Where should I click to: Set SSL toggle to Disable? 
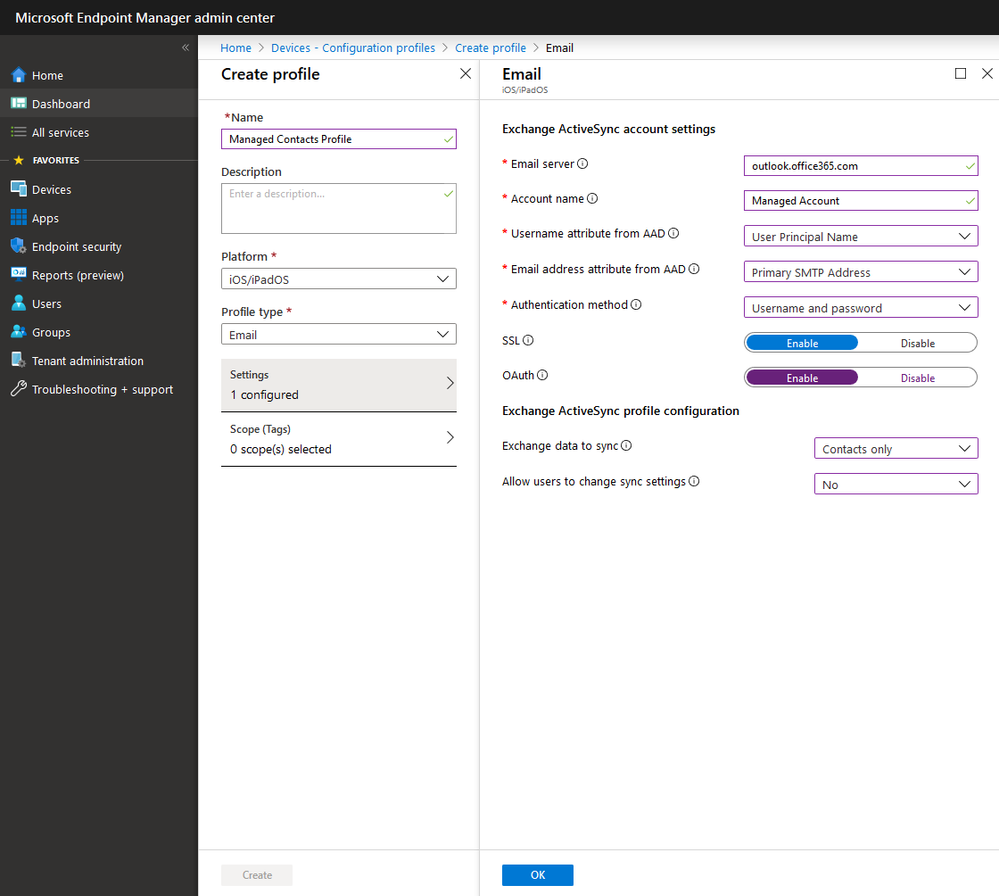[917, 343]
